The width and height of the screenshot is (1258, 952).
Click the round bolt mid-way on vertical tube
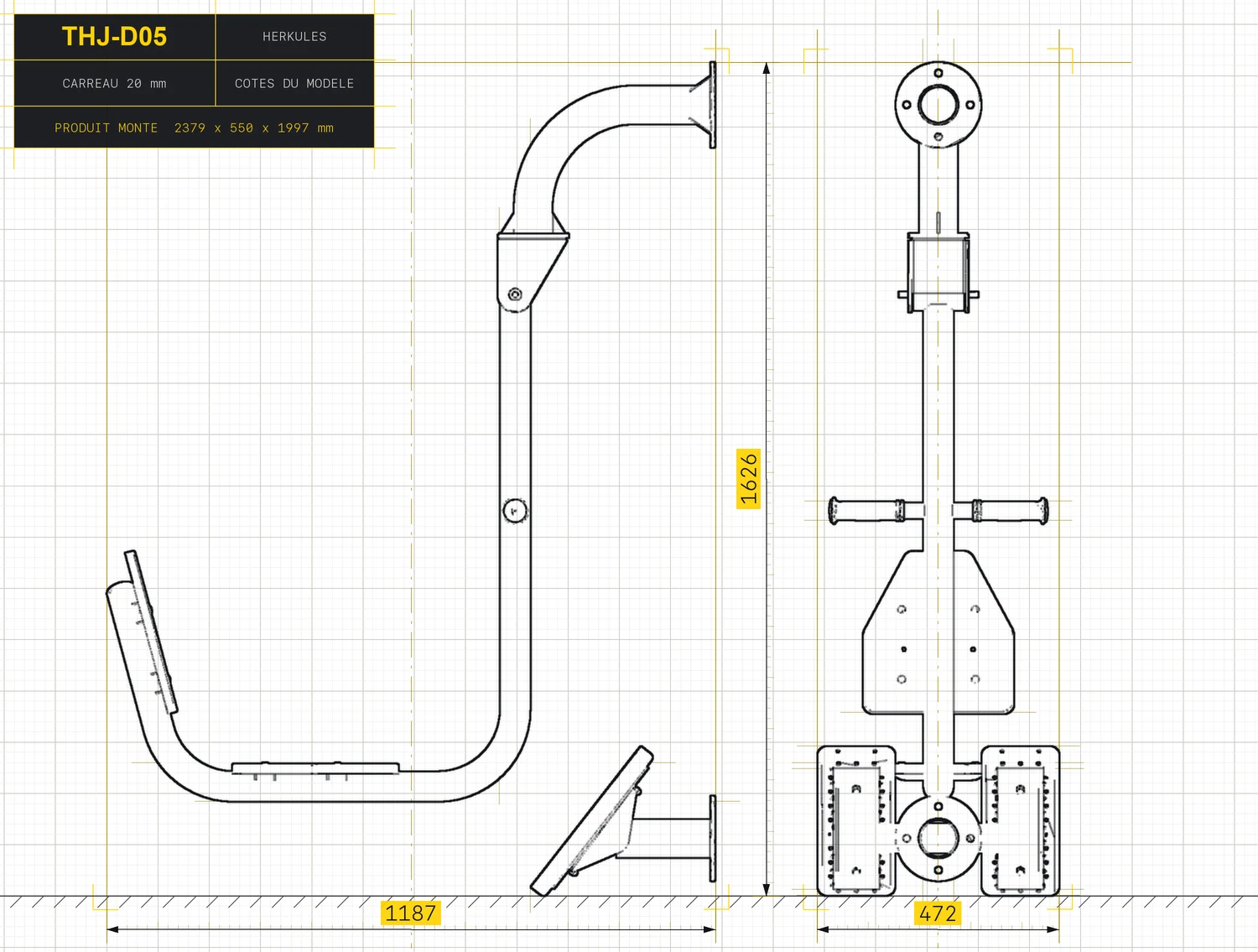click(515, 510)
